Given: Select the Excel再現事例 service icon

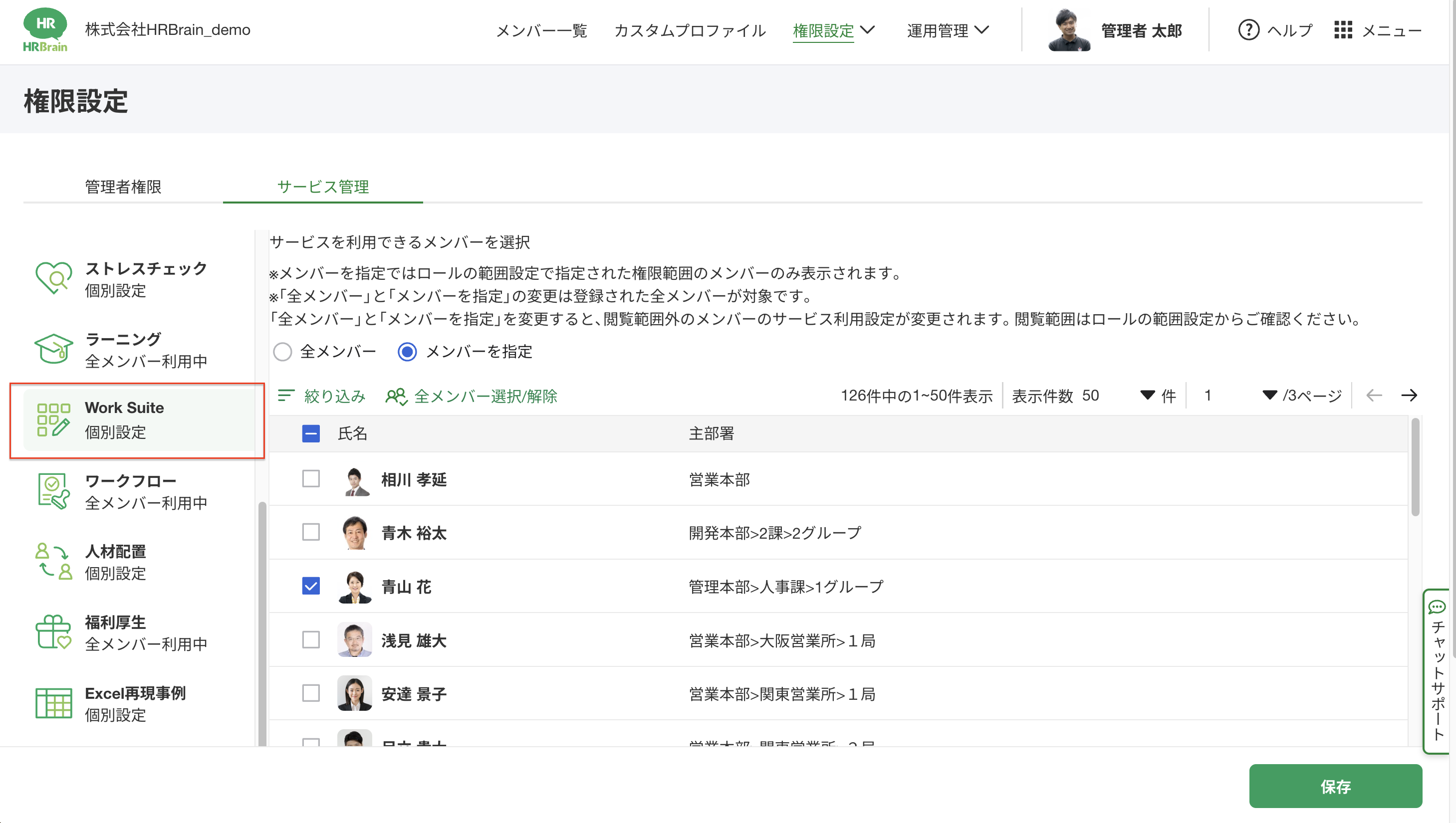Looking at the screenshot, I should [54, 704].
